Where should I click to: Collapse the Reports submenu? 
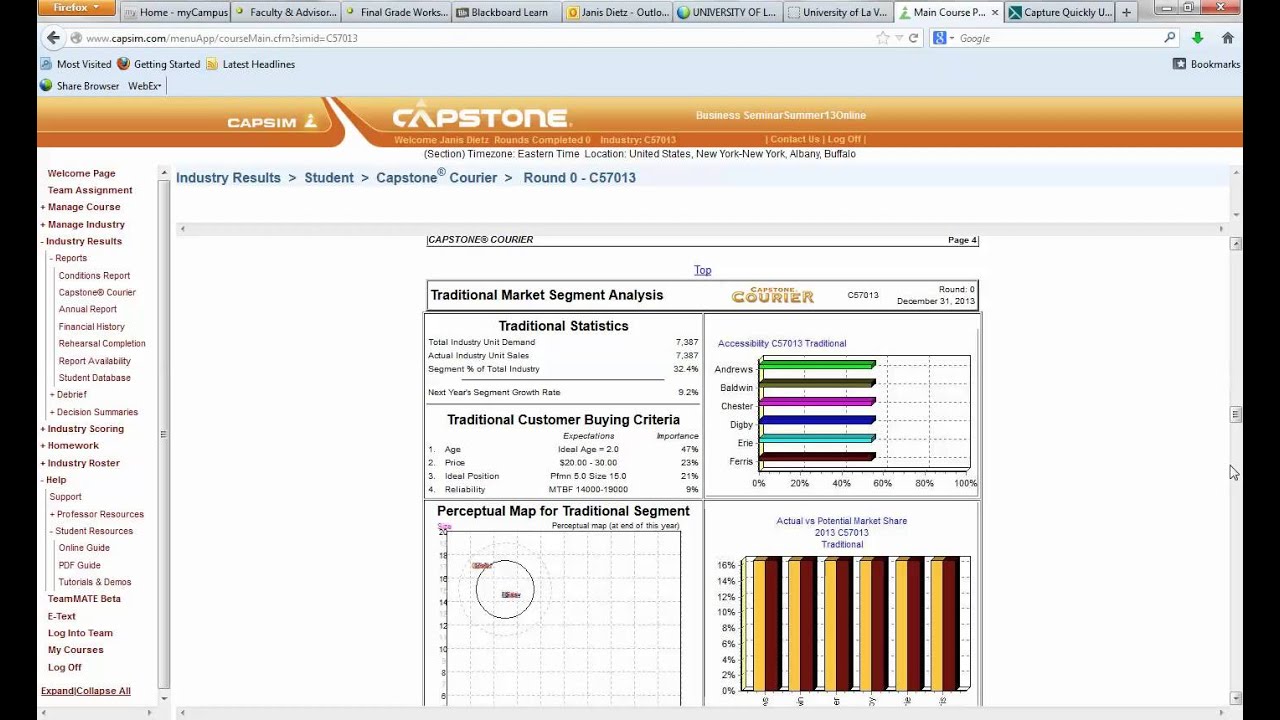tap(68, 258)
